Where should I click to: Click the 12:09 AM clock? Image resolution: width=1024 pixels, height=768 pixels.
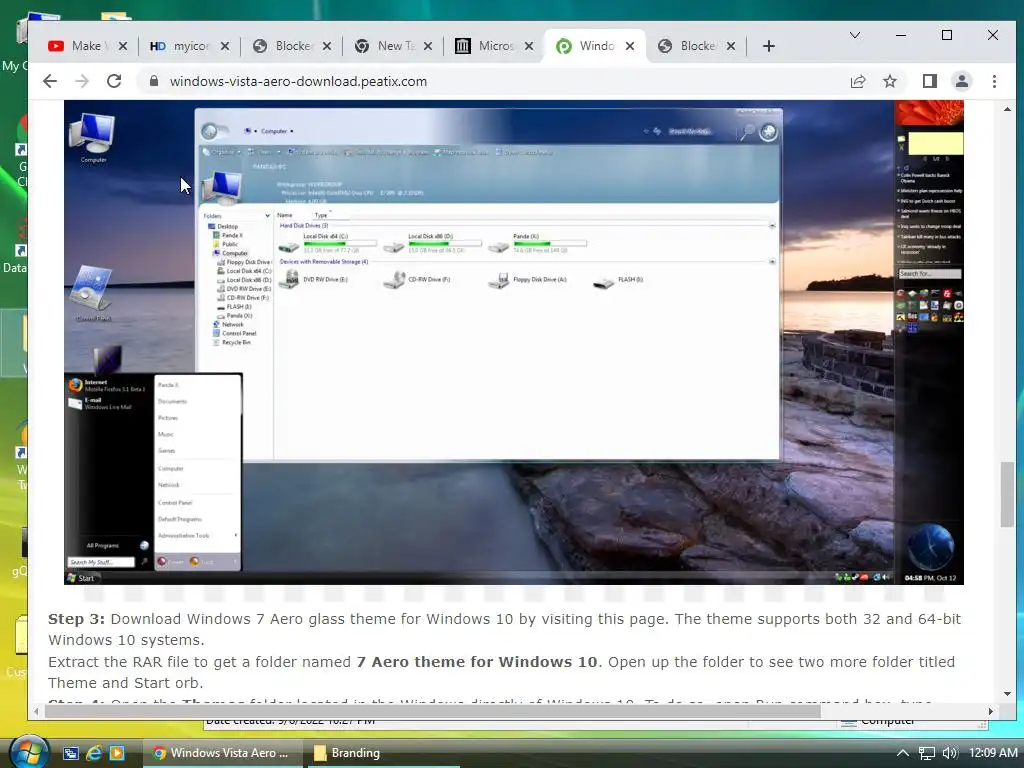993,753
